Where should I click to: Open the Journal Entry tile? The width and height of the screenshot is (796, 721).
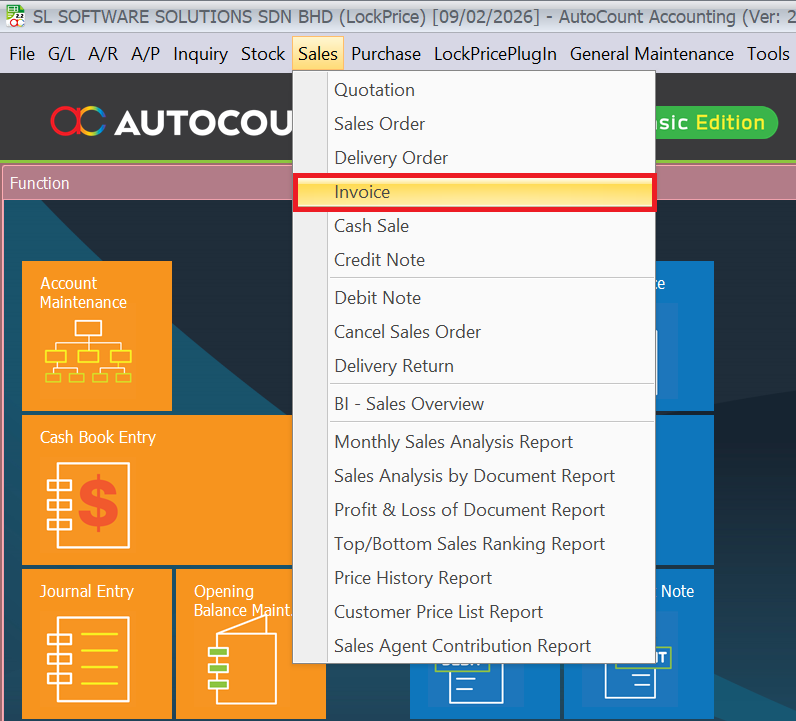[x=96, y=643]
